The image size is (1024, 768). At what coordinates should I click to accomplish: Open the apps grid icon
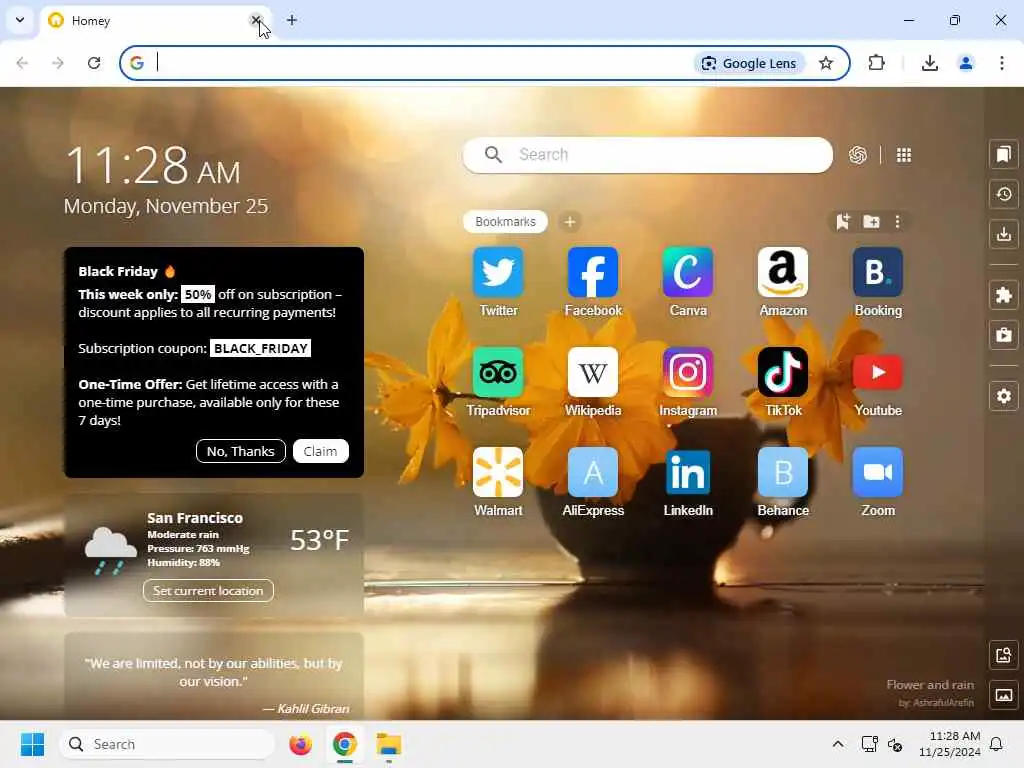[x=904, y=155]
